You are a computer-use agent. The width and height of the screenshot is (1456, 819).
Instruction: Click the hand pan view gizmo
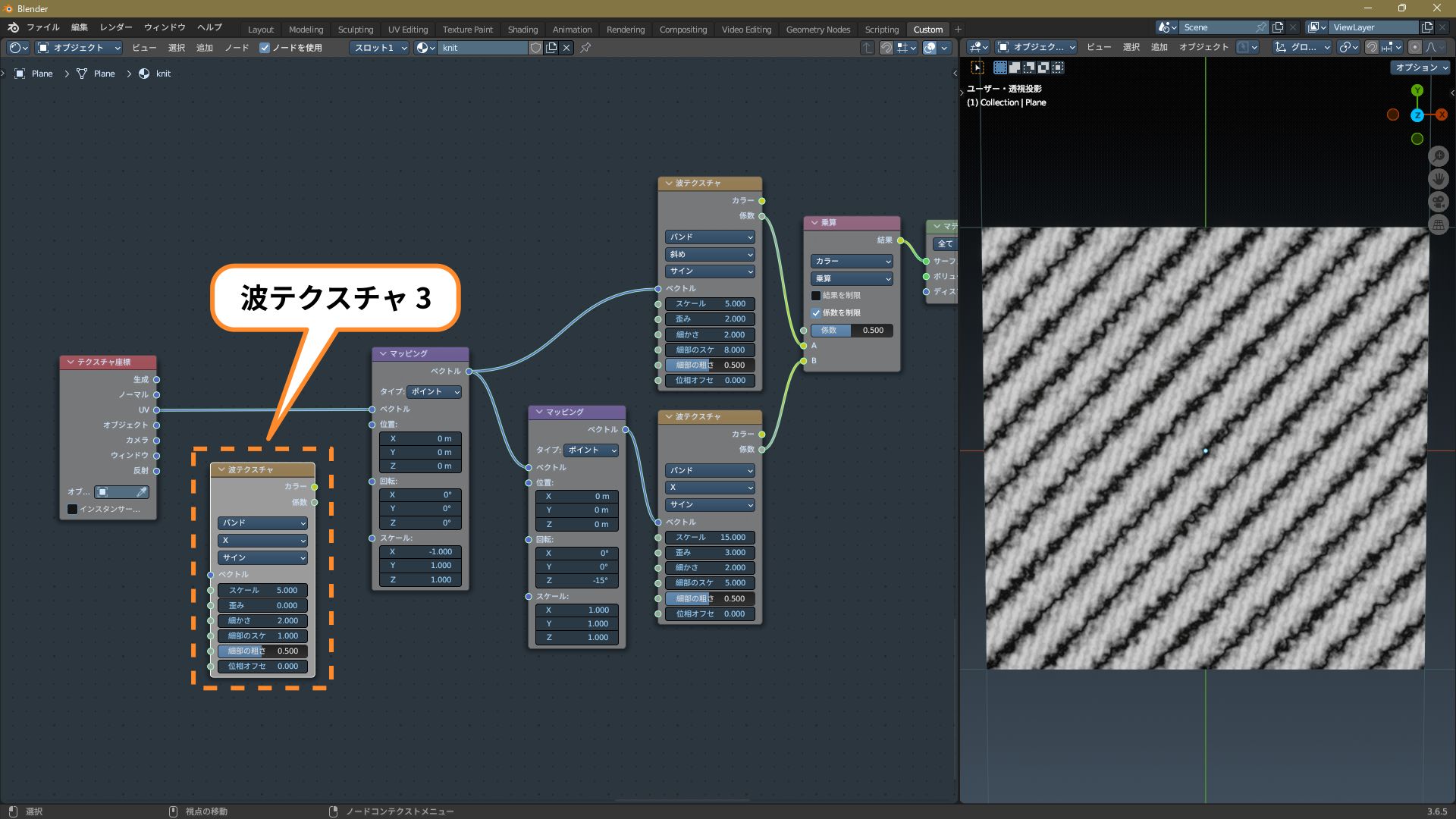tap(1439, 179)
